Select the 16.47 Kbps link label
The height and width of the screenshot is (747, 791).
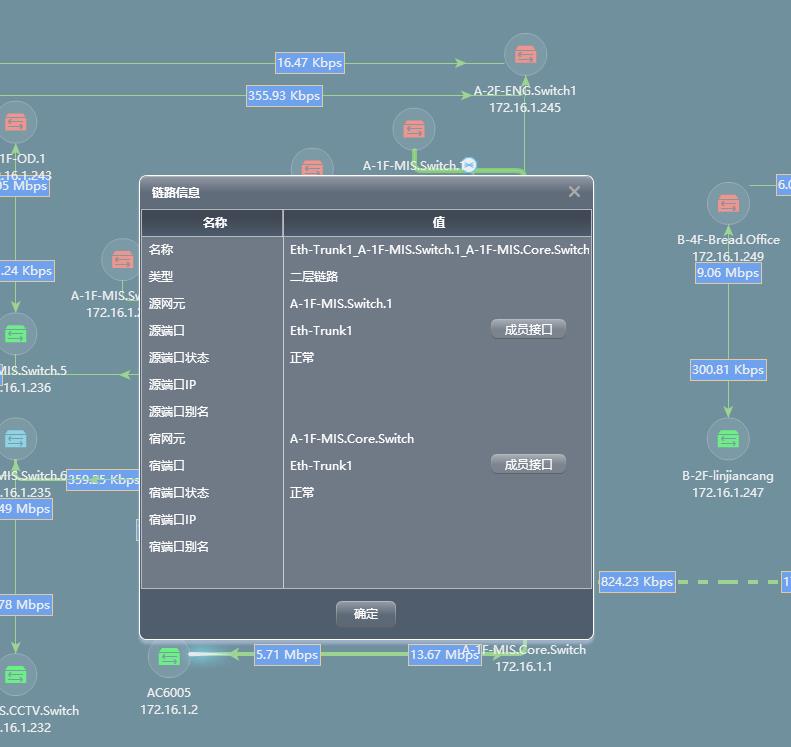pos(310,62)
